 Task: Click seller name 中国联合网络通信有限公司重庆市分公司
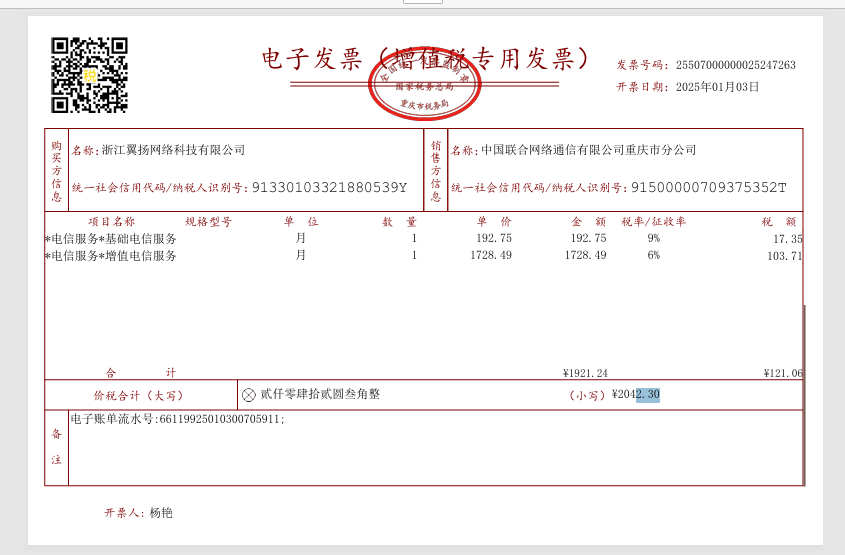pos(588,150)
